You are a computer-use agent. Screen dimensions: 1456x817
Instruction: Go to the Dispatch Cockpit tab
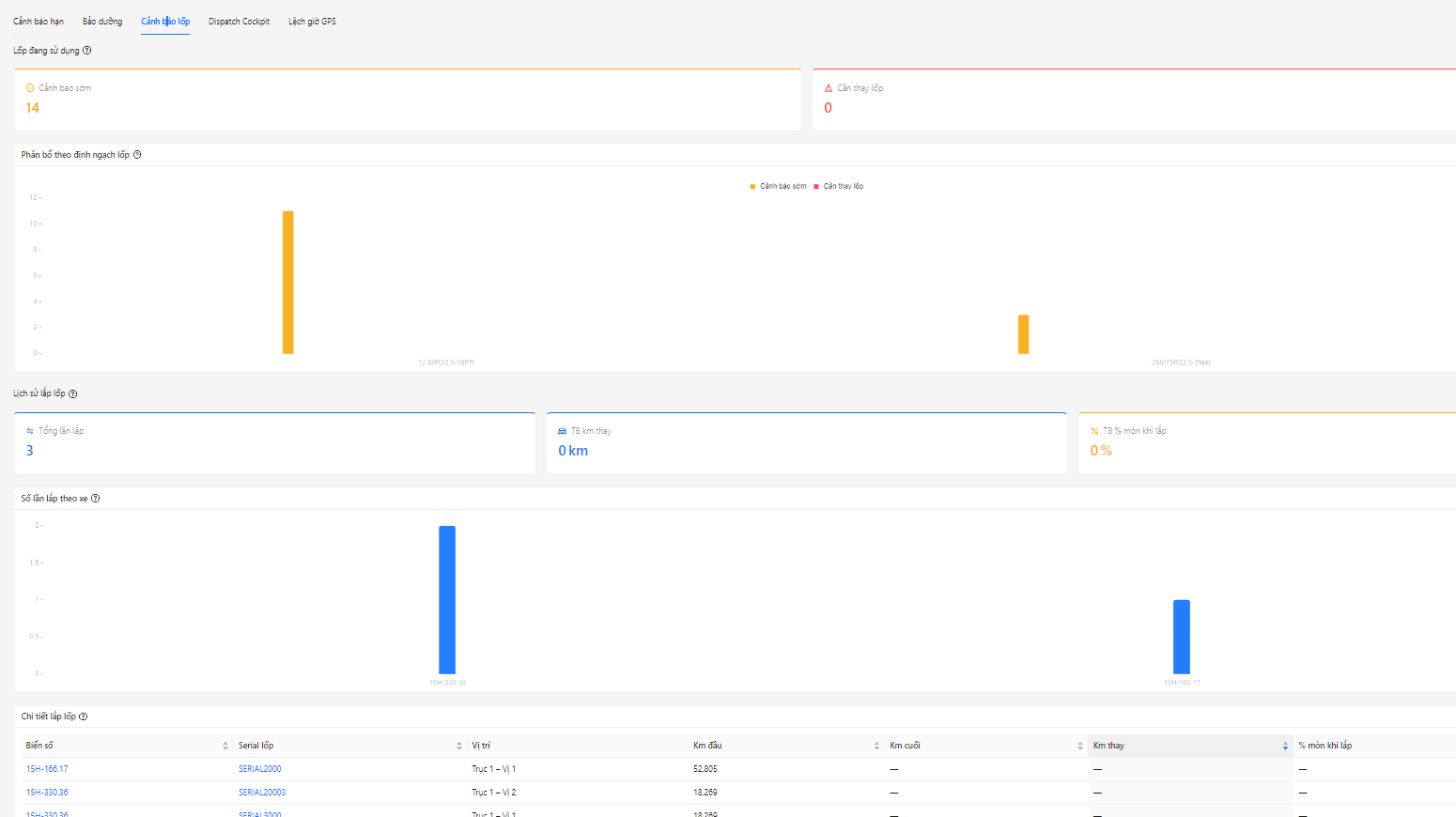point(240,22)
